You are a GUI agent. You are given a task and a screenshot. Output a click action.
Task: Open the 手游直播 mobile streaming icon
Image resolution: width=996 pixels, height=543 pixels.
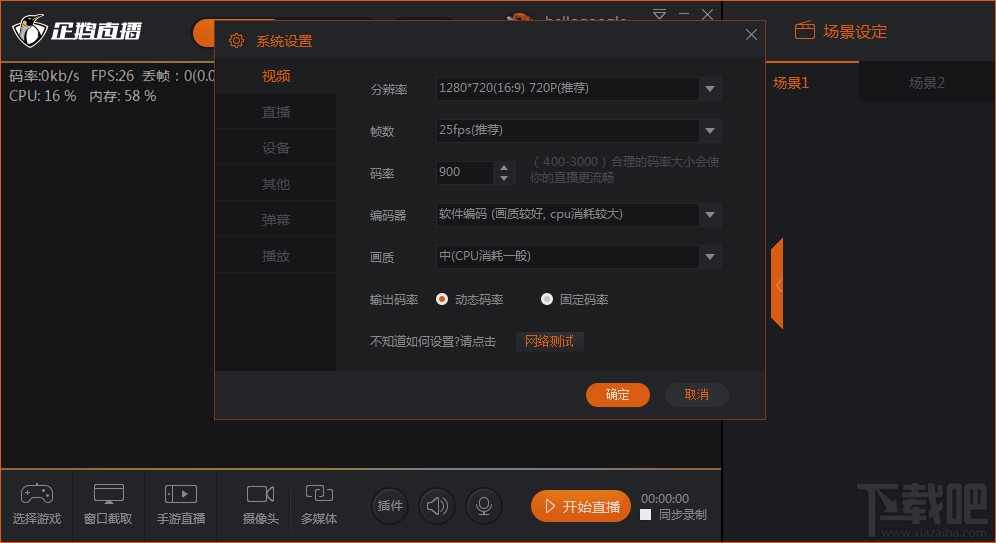(181, 493)
